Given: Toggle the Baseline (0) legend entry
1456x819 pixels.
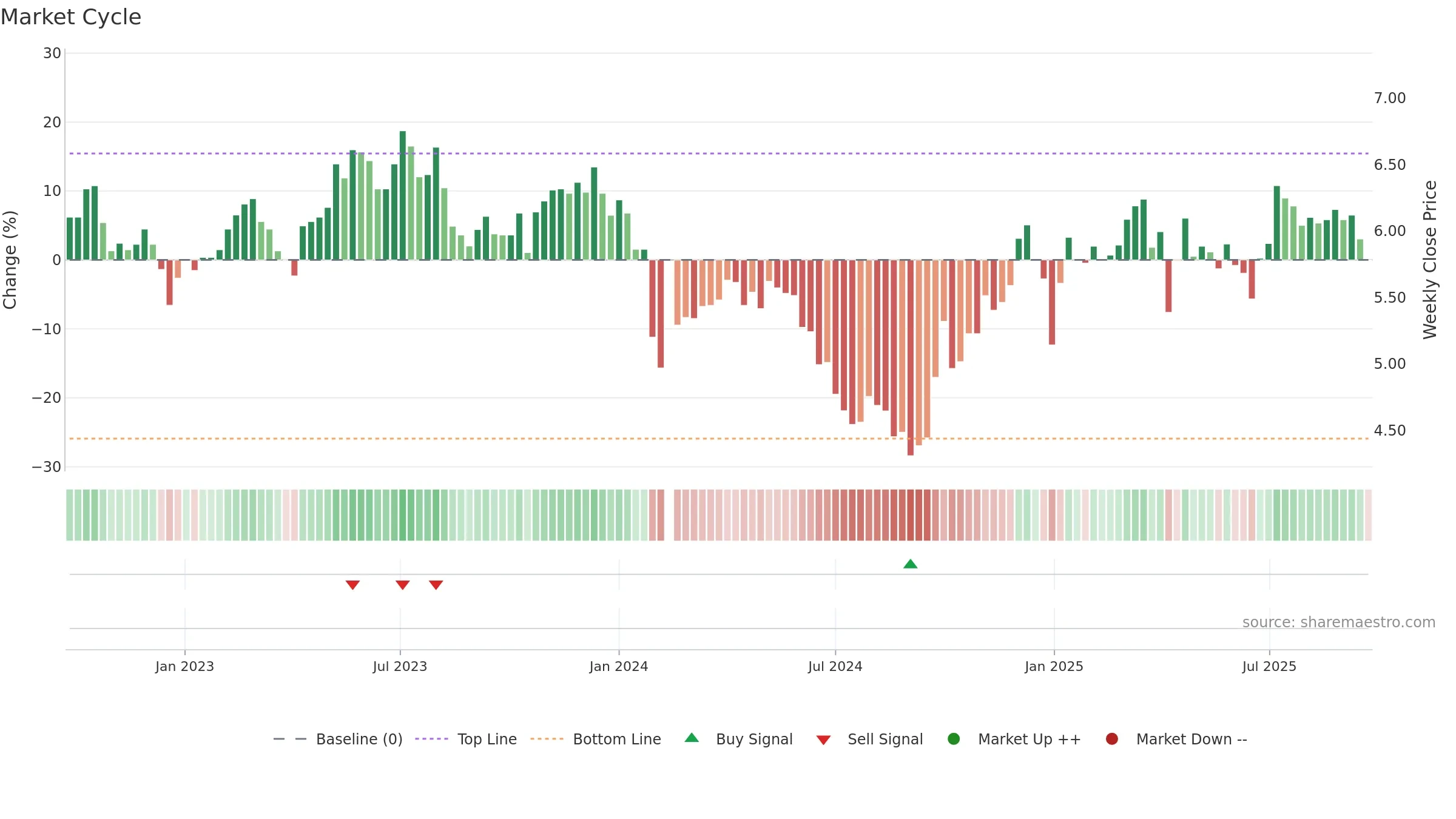Looking at the screenshot, I should (338, 739).
